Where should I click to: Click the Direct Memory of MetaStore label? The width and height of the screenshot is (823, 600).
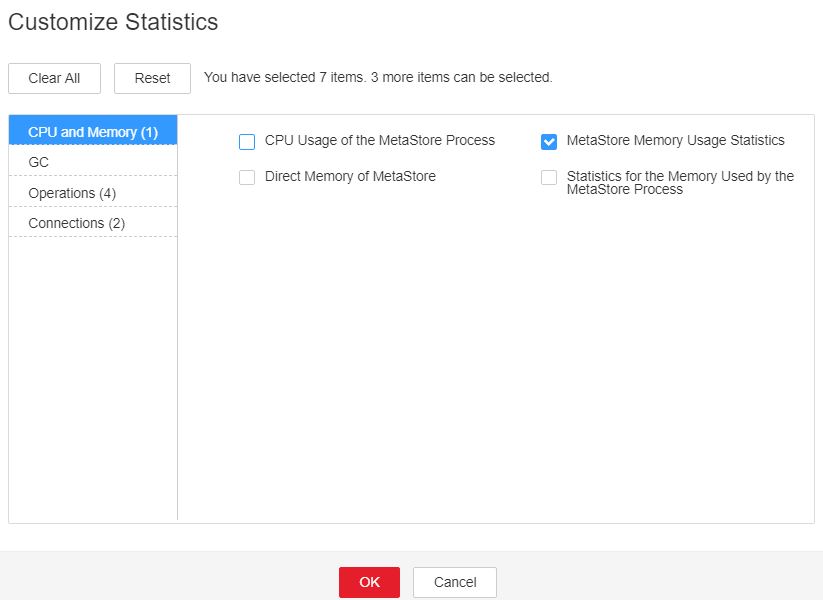click(x=350, y=176)
